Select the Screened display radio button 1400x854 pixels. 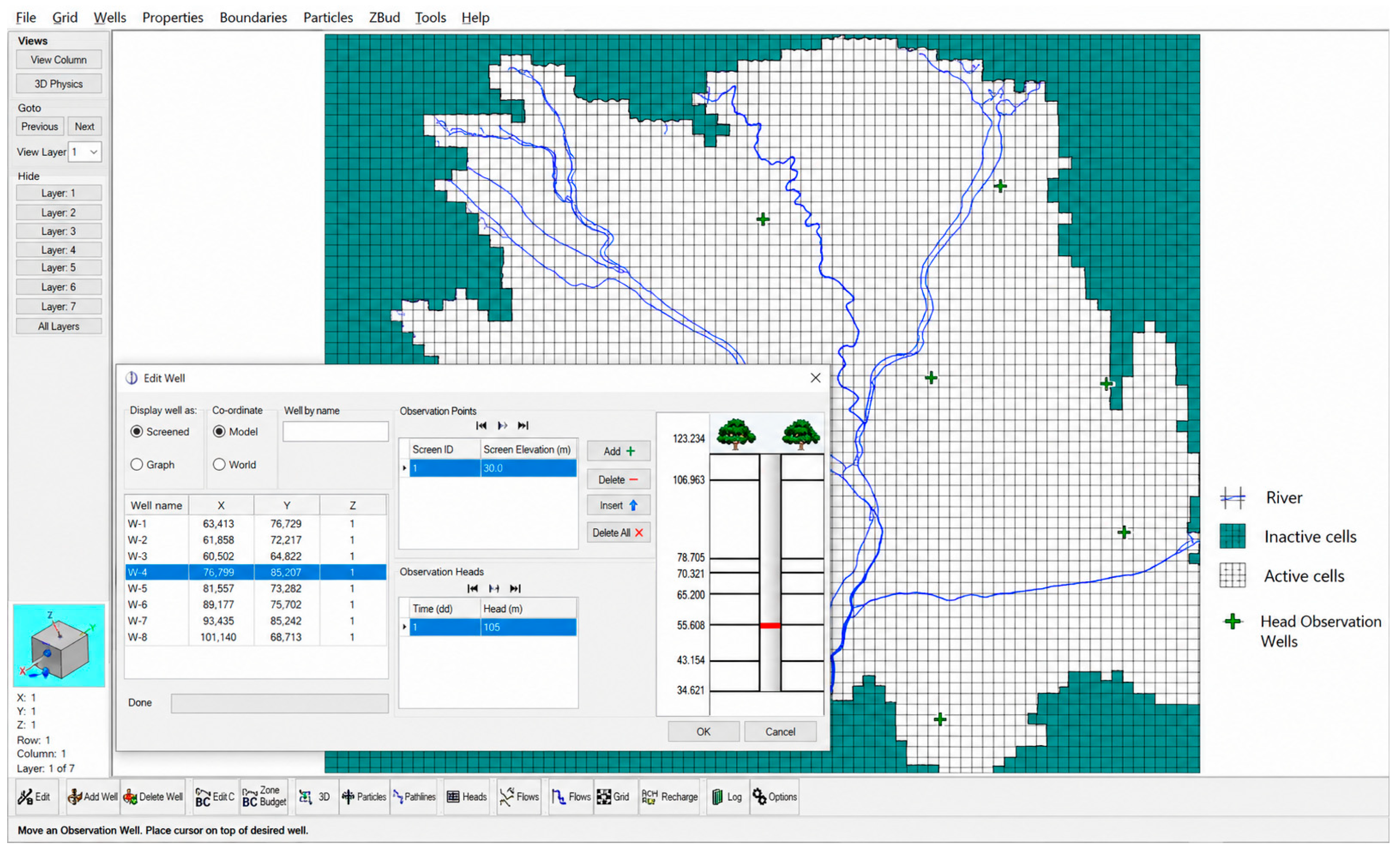tap(136, 431)
